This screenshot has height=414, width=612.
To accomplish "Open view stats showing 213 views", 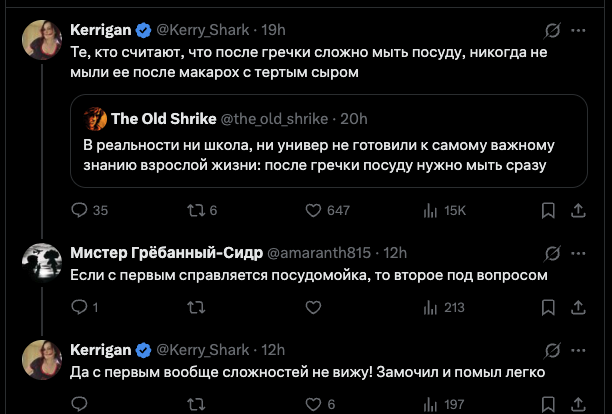I will click(x=432, y=308).
